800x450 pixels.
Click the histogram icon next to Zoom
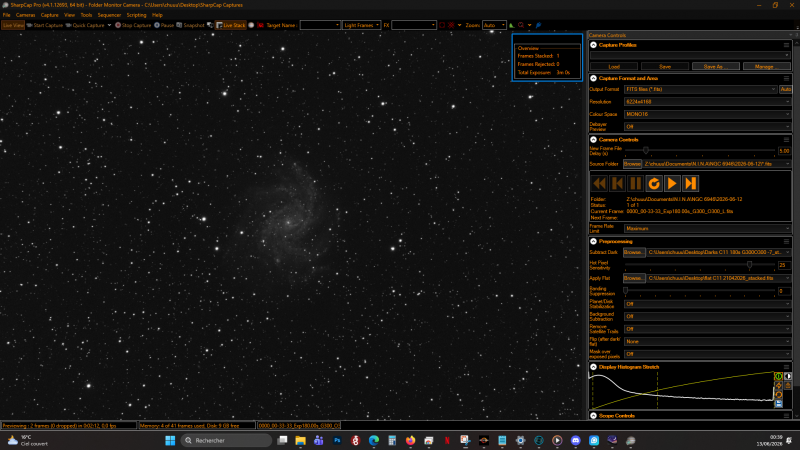tap(512, 25)
